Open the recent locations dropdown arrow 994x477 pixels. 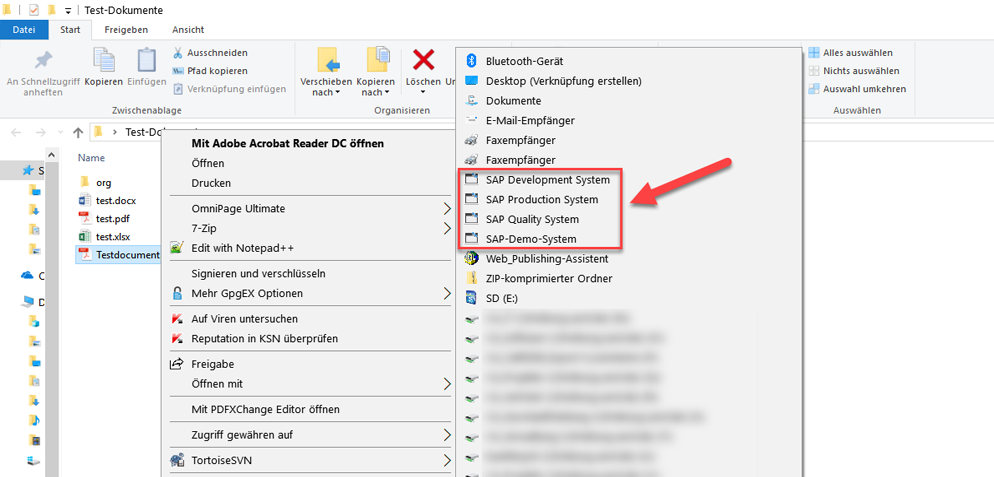pos(60,132)
